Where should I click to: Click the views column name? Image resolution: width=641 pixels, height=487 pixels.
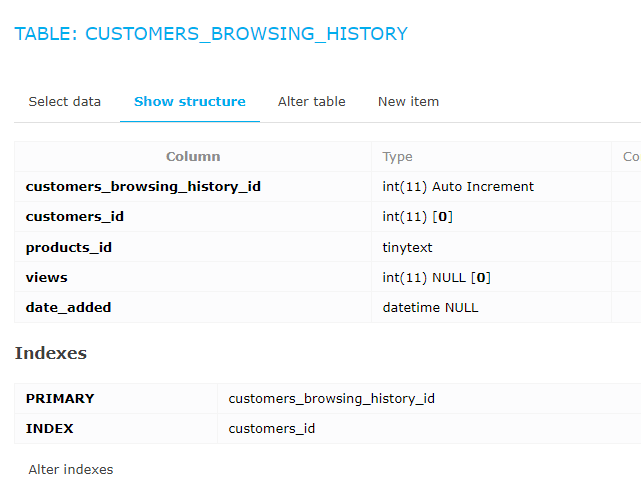point(47,278)
